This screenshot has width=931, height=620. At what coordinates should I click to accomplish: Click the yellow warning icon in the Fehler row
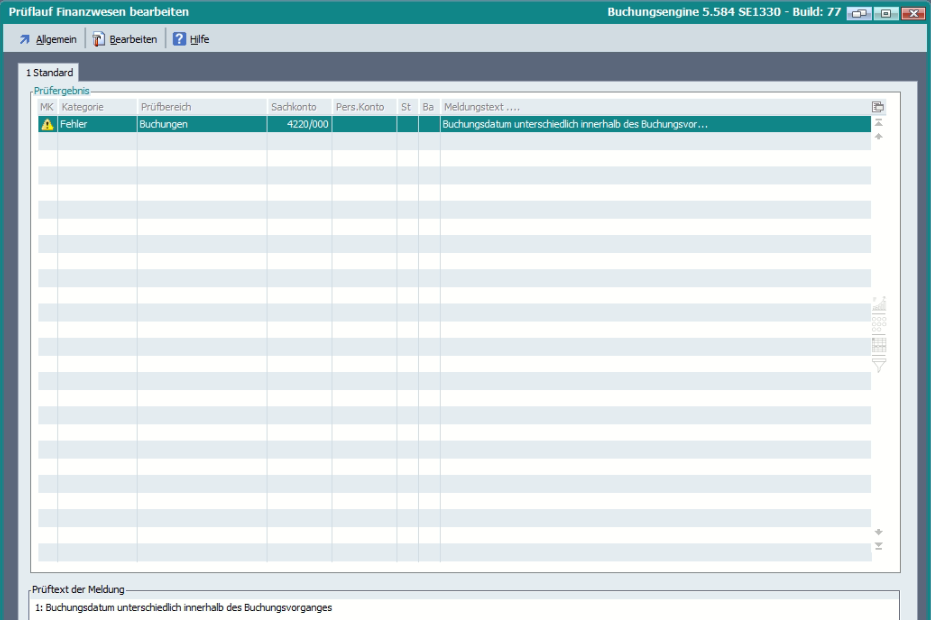pos(47,125)
